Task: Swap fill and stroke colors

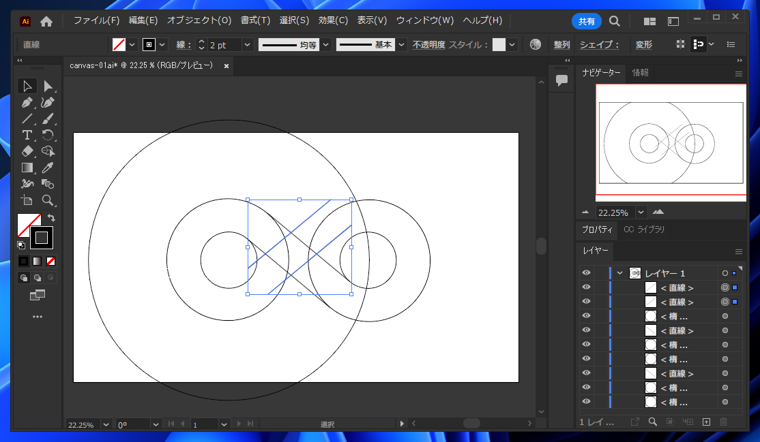Action: tap(51, 218)
